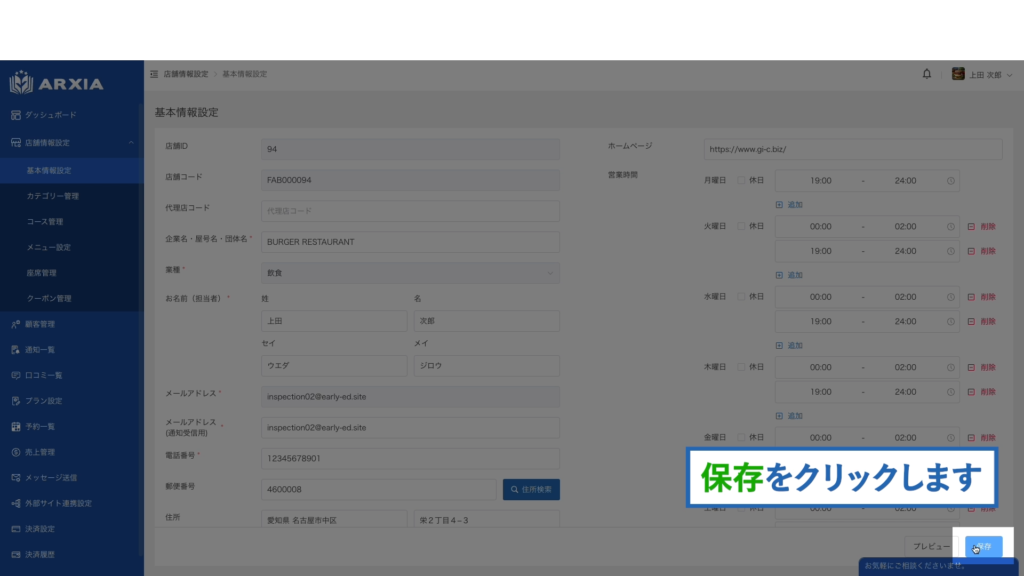Viewport: 1024px width, 576px height.
Task: Check the 休日 box for 木曜日
Action: tap(741, 367)
